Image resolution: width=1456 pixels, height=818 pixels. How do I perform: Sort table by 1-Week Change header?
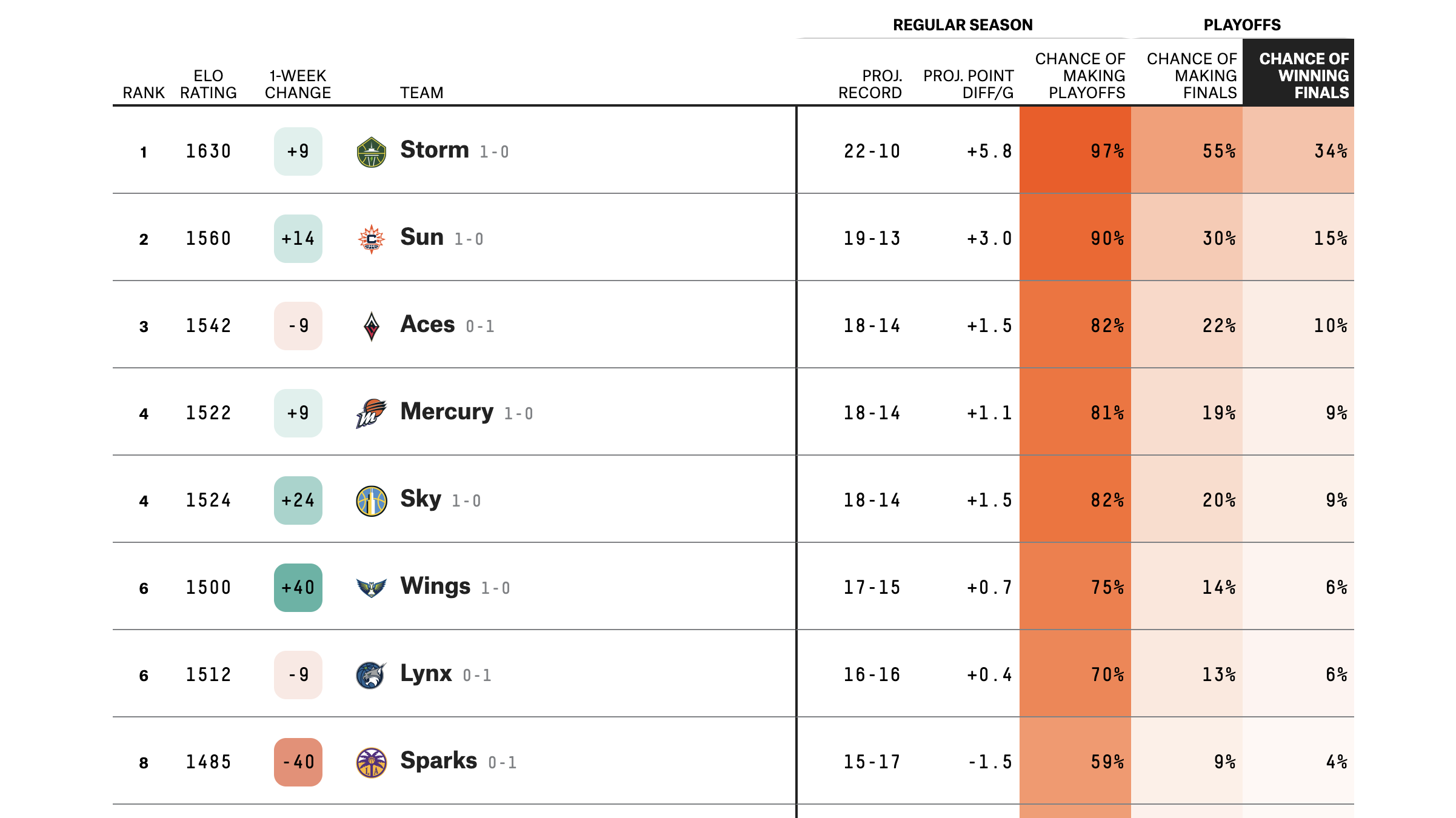coord(298,84)
